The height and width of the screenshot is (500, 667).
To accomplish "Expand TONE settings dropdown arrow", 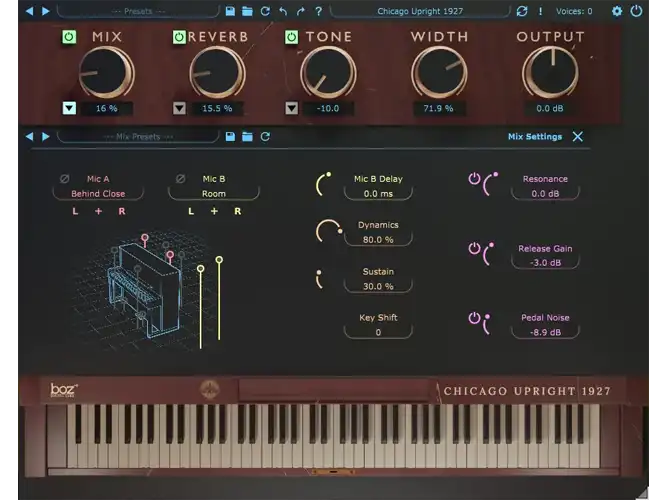I will click(291, 108).
